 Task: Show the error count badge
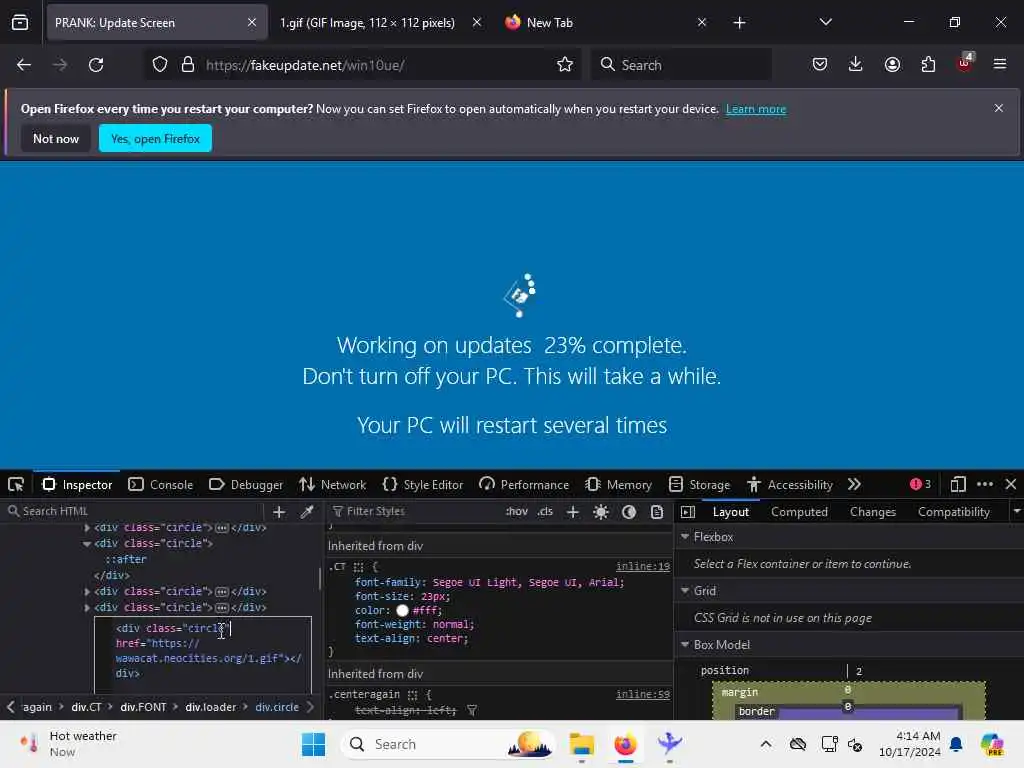point(920,484)
